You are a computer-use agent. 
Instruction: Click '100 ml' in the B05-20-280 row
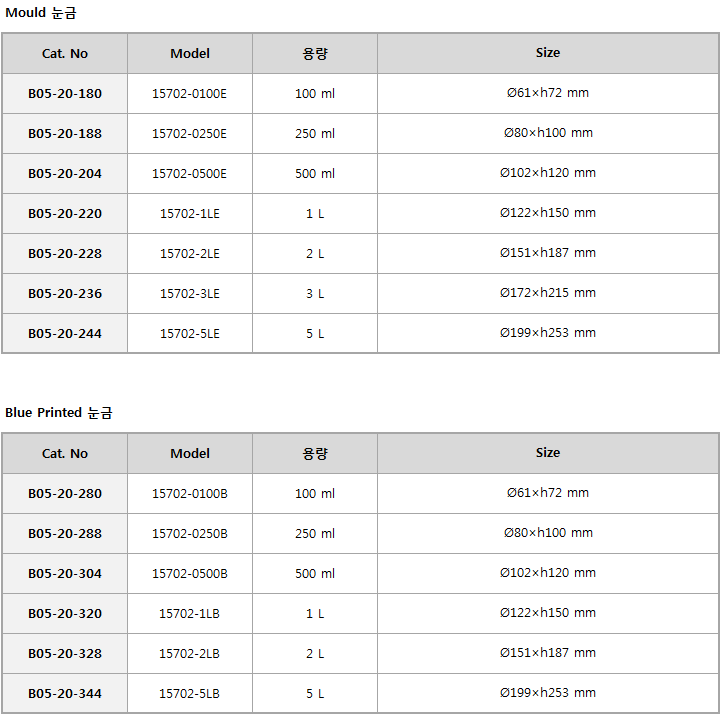315,494
